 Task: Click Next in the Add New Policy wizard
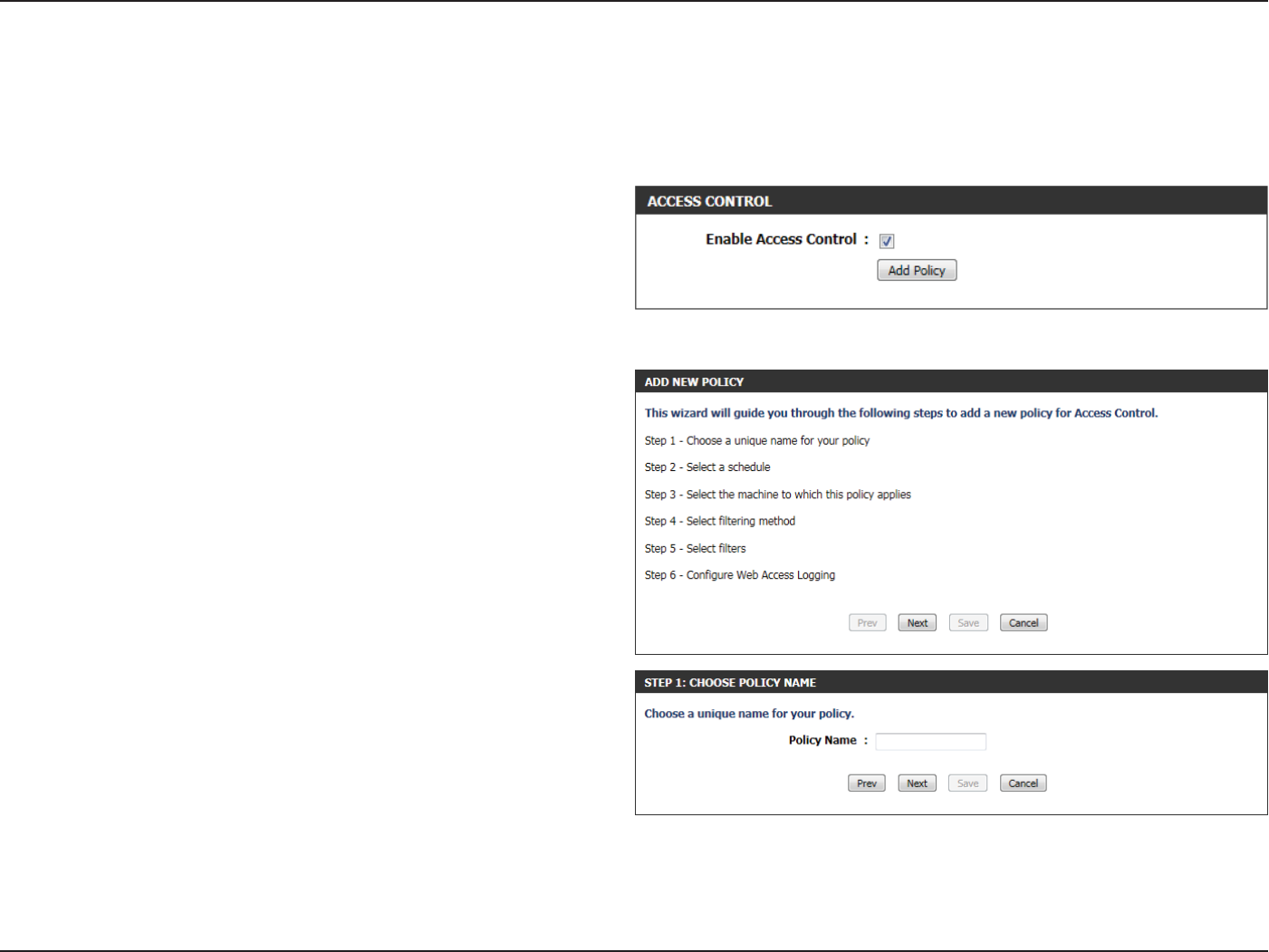[x=917, y=622]
